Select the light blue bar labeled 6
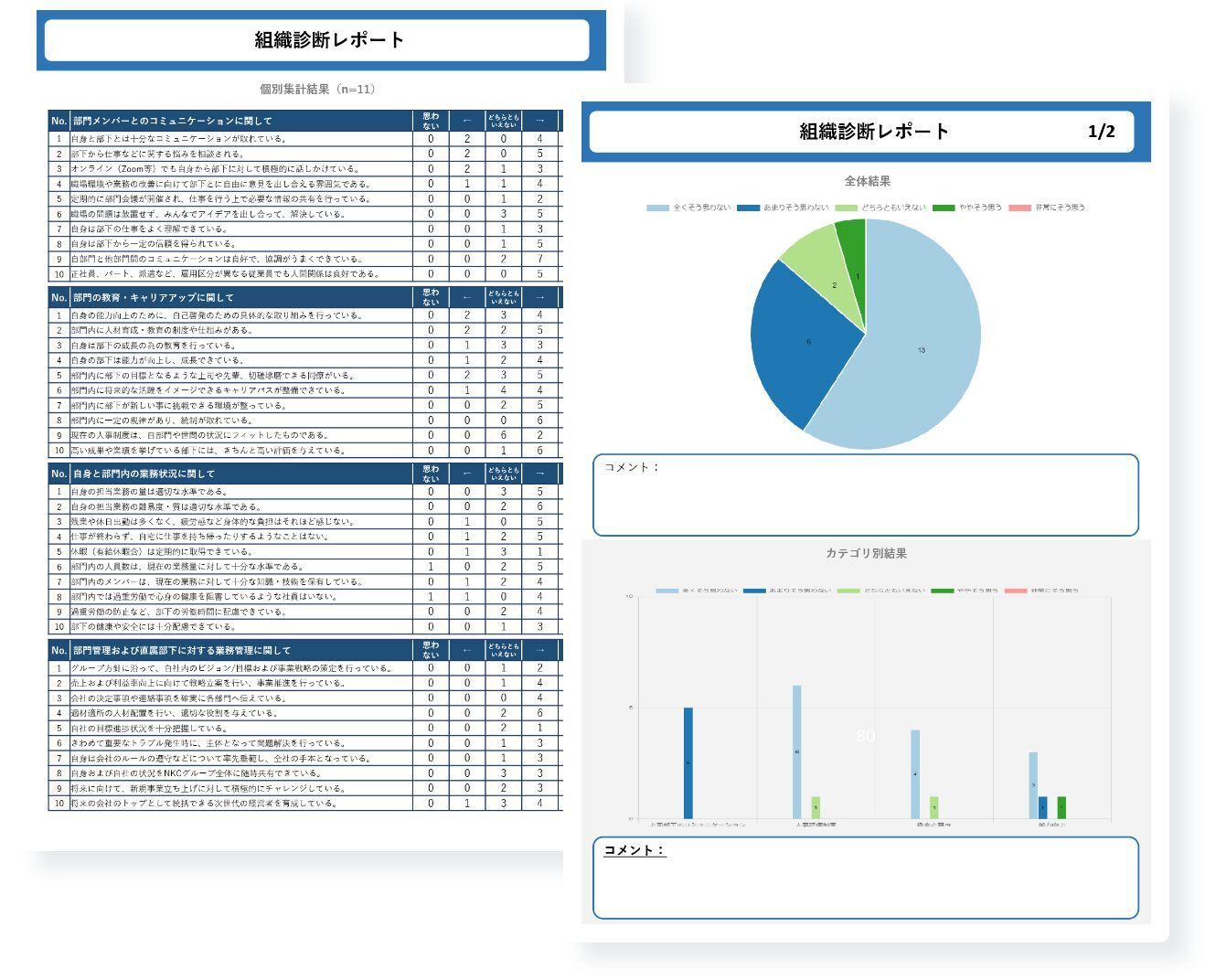 click(x=796, y=751)
